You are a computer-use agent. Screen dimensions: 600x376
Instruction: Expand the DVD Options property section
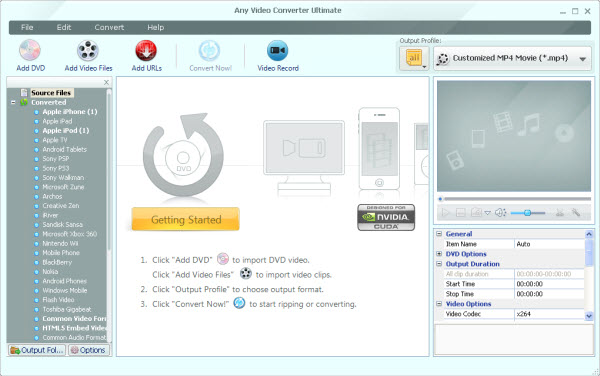click(439, 254)
